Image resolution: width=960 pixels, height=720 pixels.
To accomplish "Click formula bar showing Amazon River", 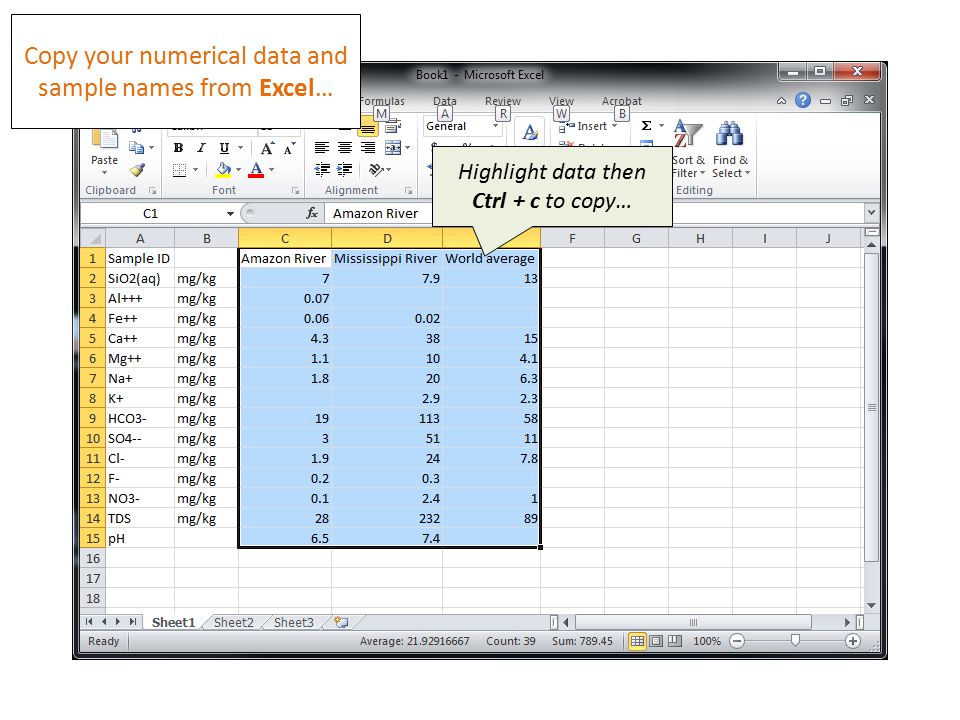I will point(593,214).
